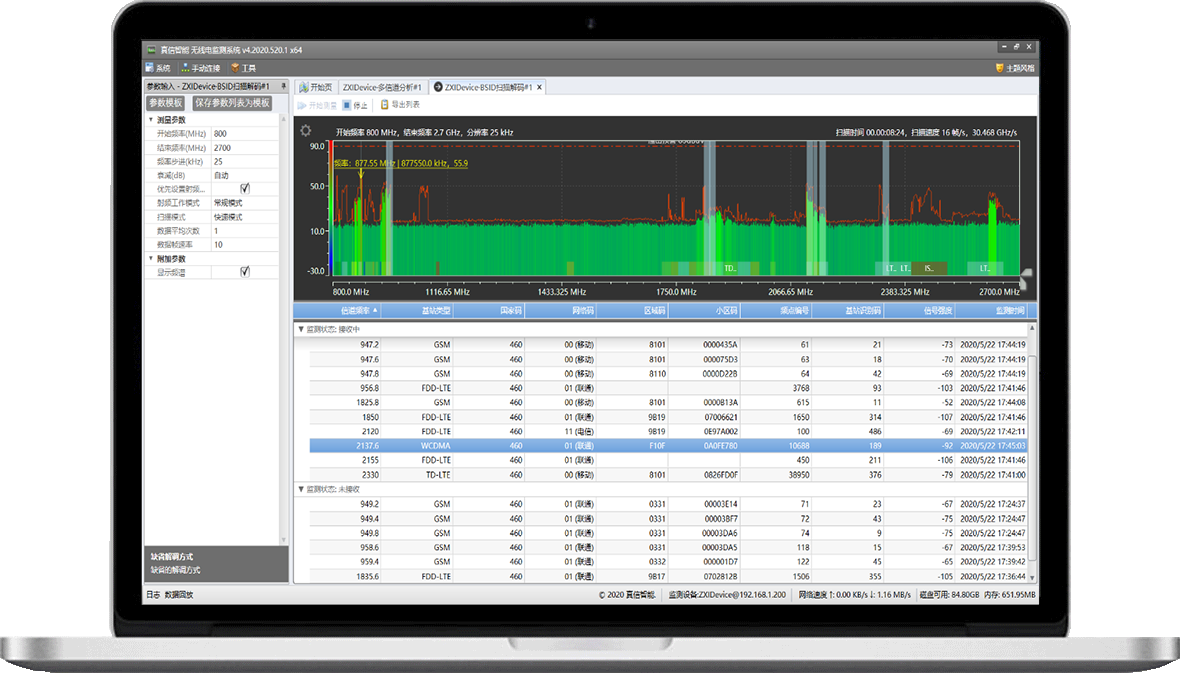Click the theme style shield icon
This screenshot has width=1180, height=673.
[x=999, y=68]
